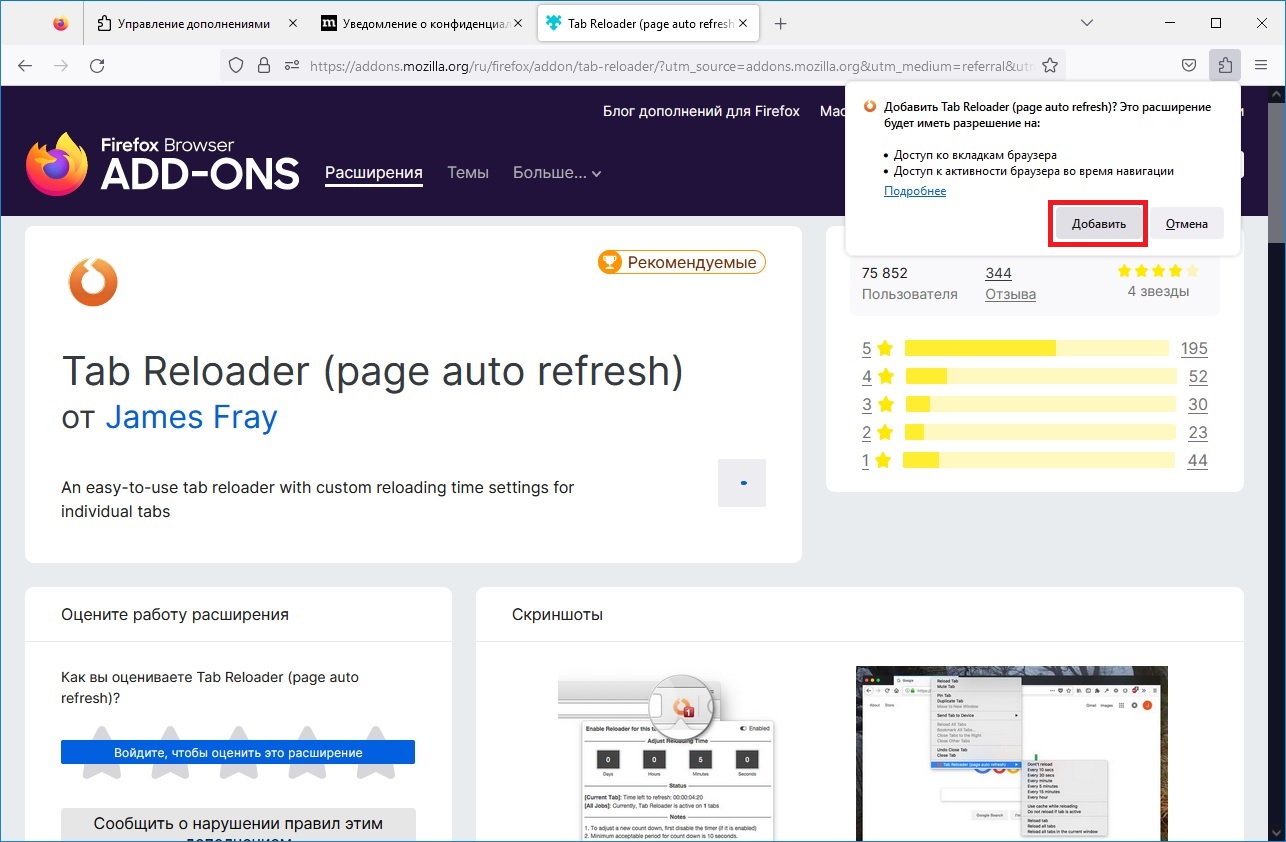Open the Pocket save icon
This screenshot has height=842, width=1286.
click(x=1189, y=66)
